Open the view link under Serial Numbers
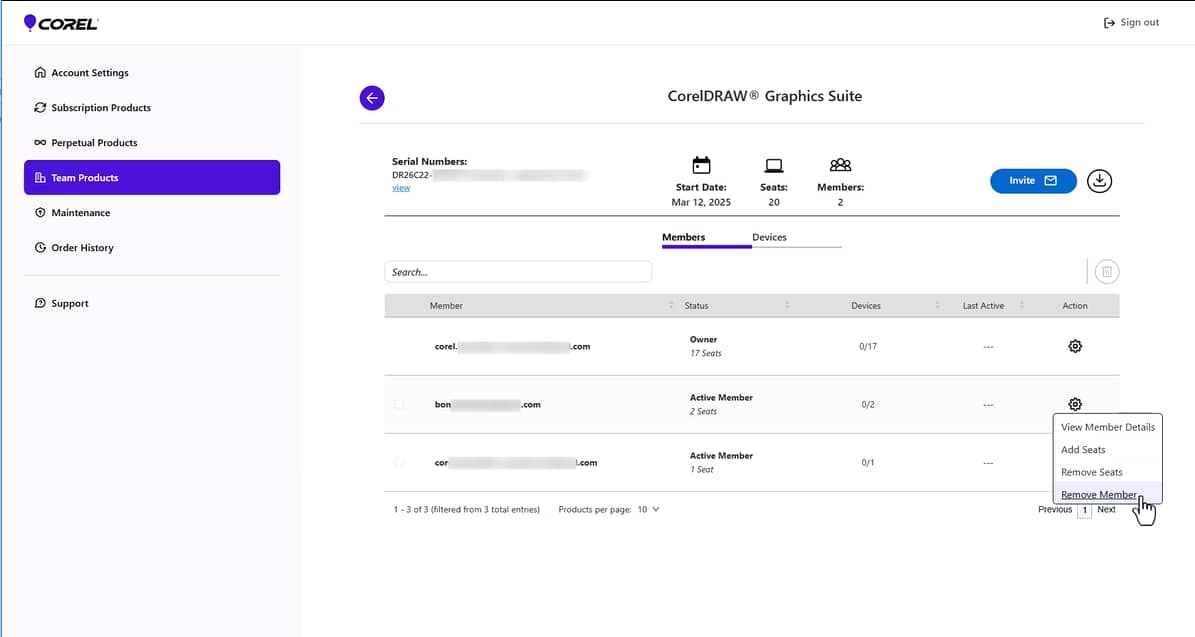This screenshot has width=1195, height=637. 401,187
